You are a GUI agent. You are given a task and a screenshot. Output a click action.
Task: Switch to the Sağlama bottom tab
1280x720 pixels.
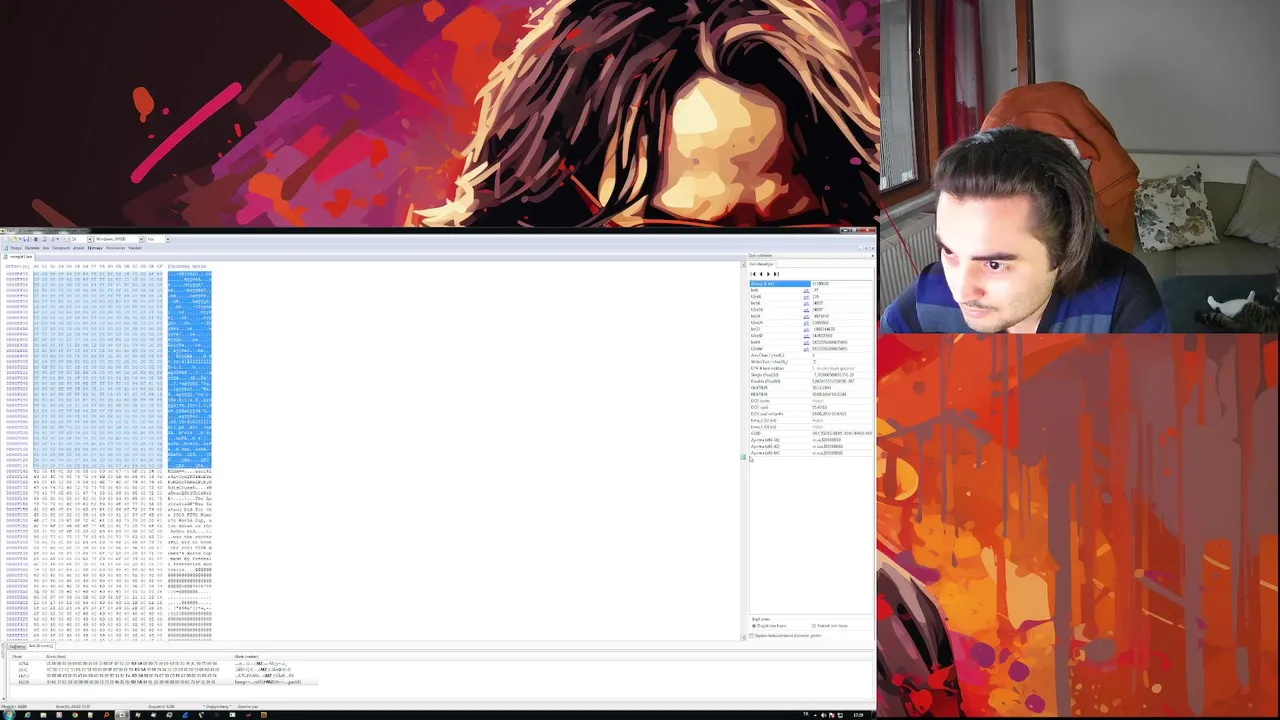(x=17, y=646)
